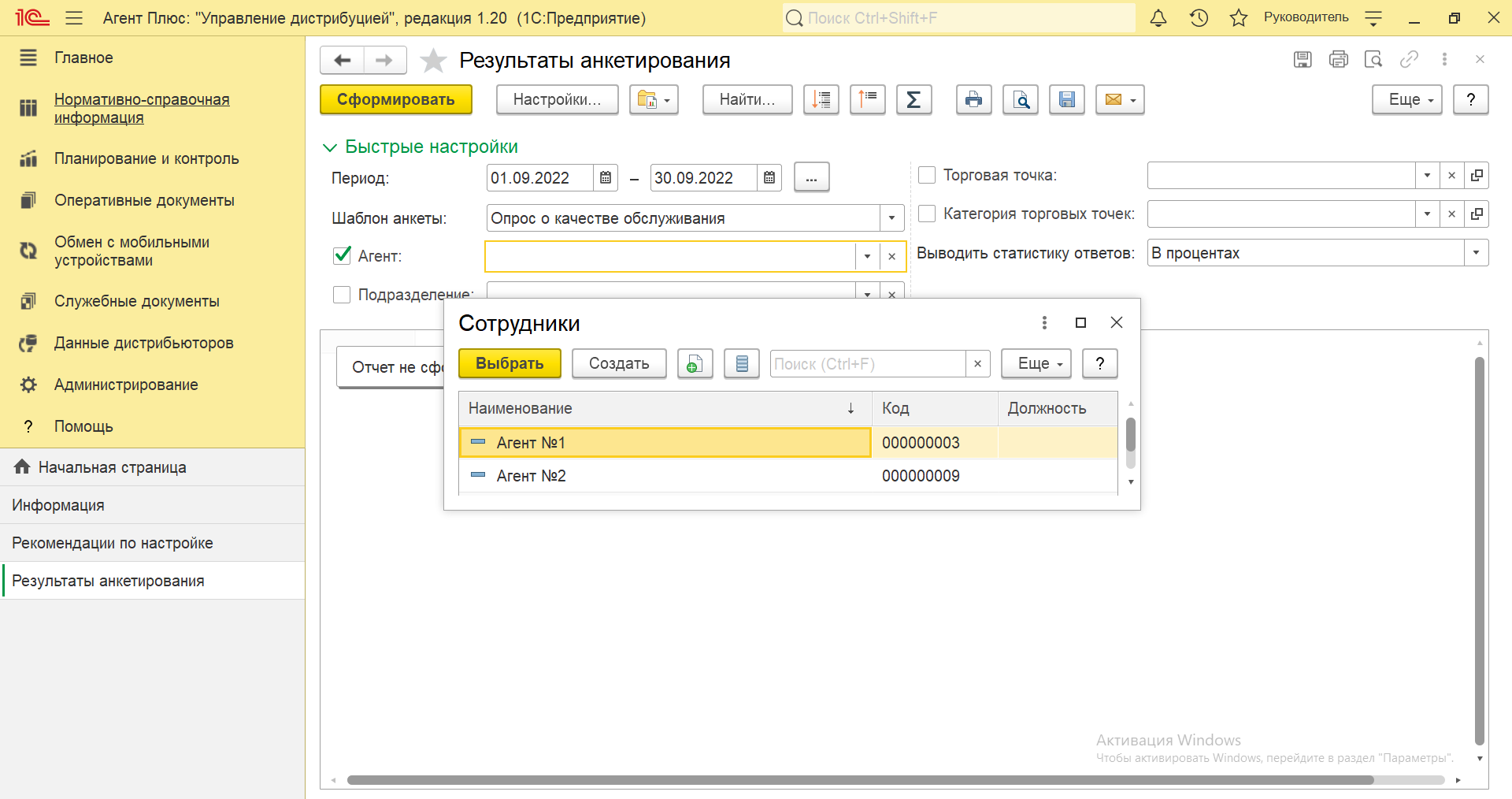Click the Найти... button
The image size is (1512, 799).
[x=747, y=100]
